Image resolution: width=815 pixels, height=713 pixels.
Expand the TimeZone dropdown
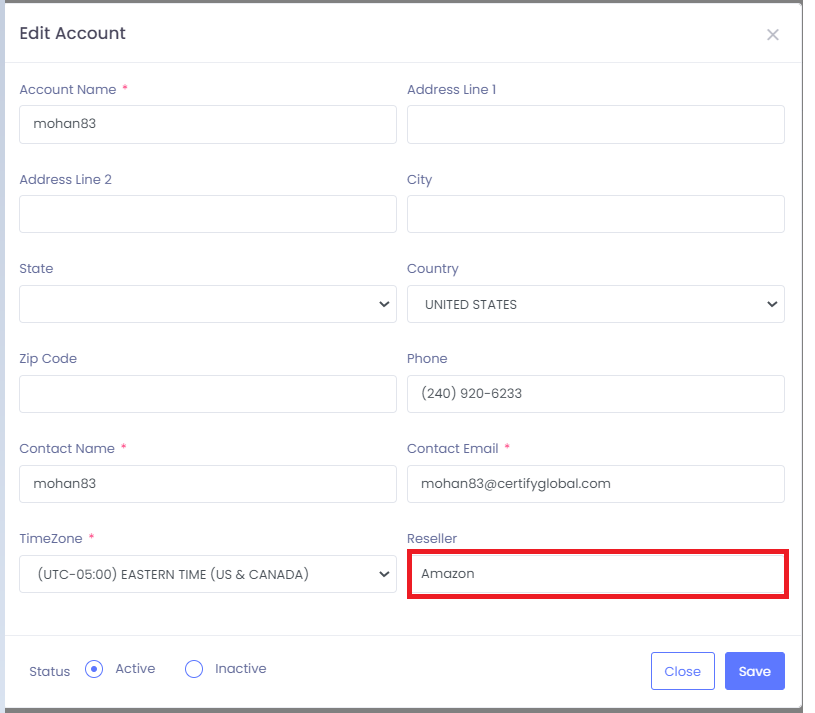click(x=208, y=574)
